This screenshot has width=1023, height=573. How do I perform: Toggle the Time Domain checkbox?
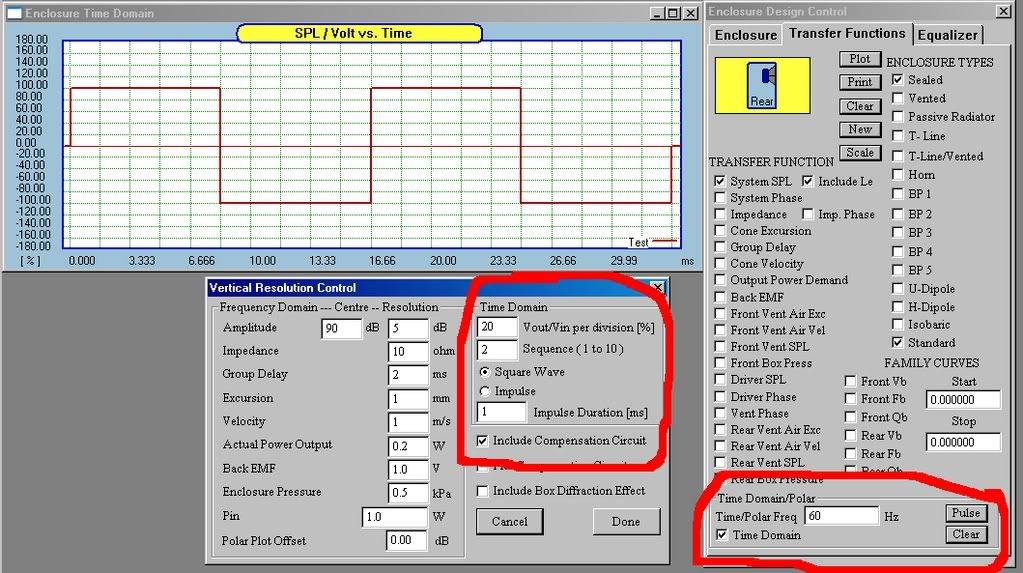[722, 535]
